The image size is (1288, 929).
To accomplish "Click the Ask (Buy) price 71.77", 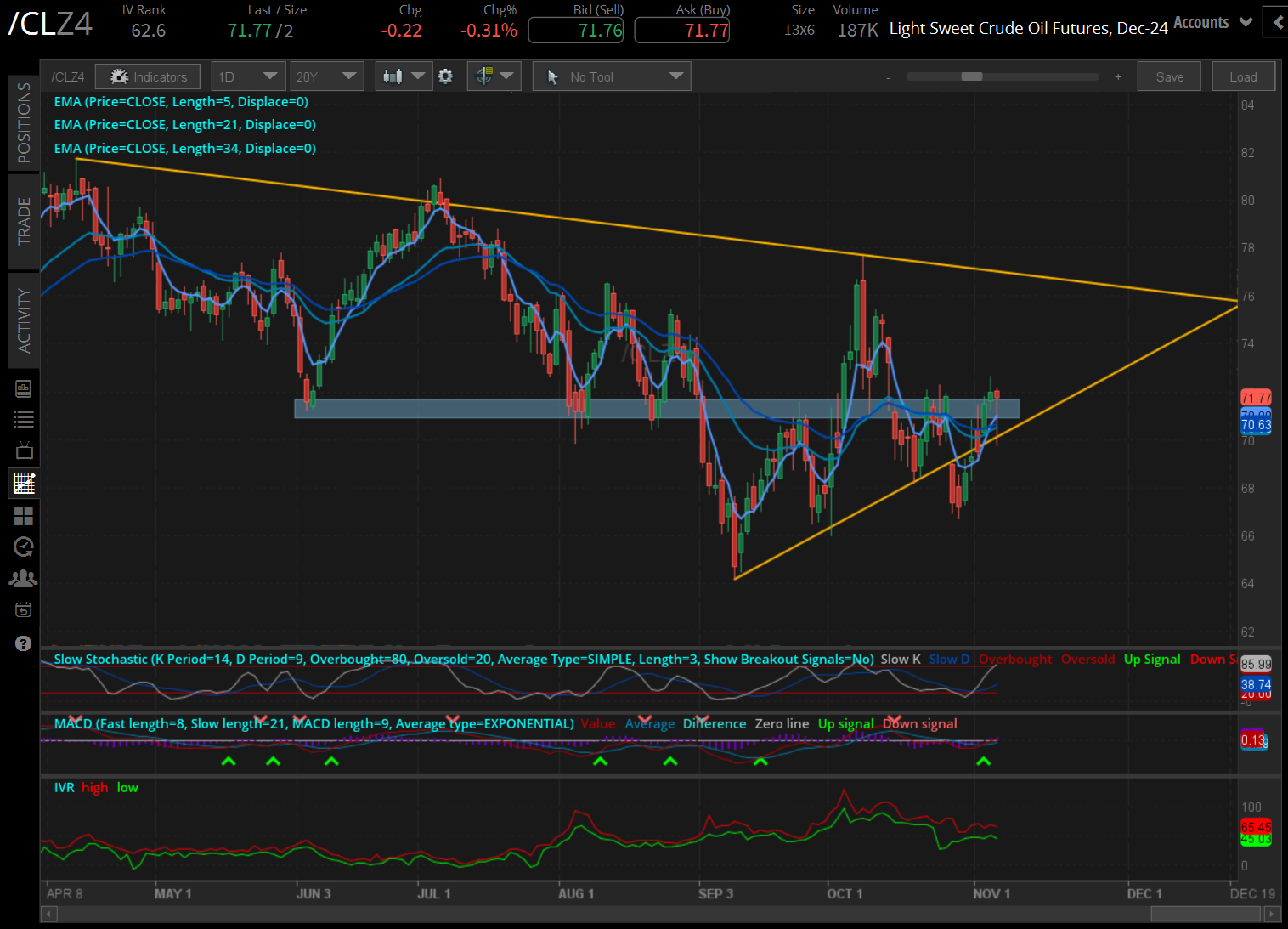I will [682, 31].
